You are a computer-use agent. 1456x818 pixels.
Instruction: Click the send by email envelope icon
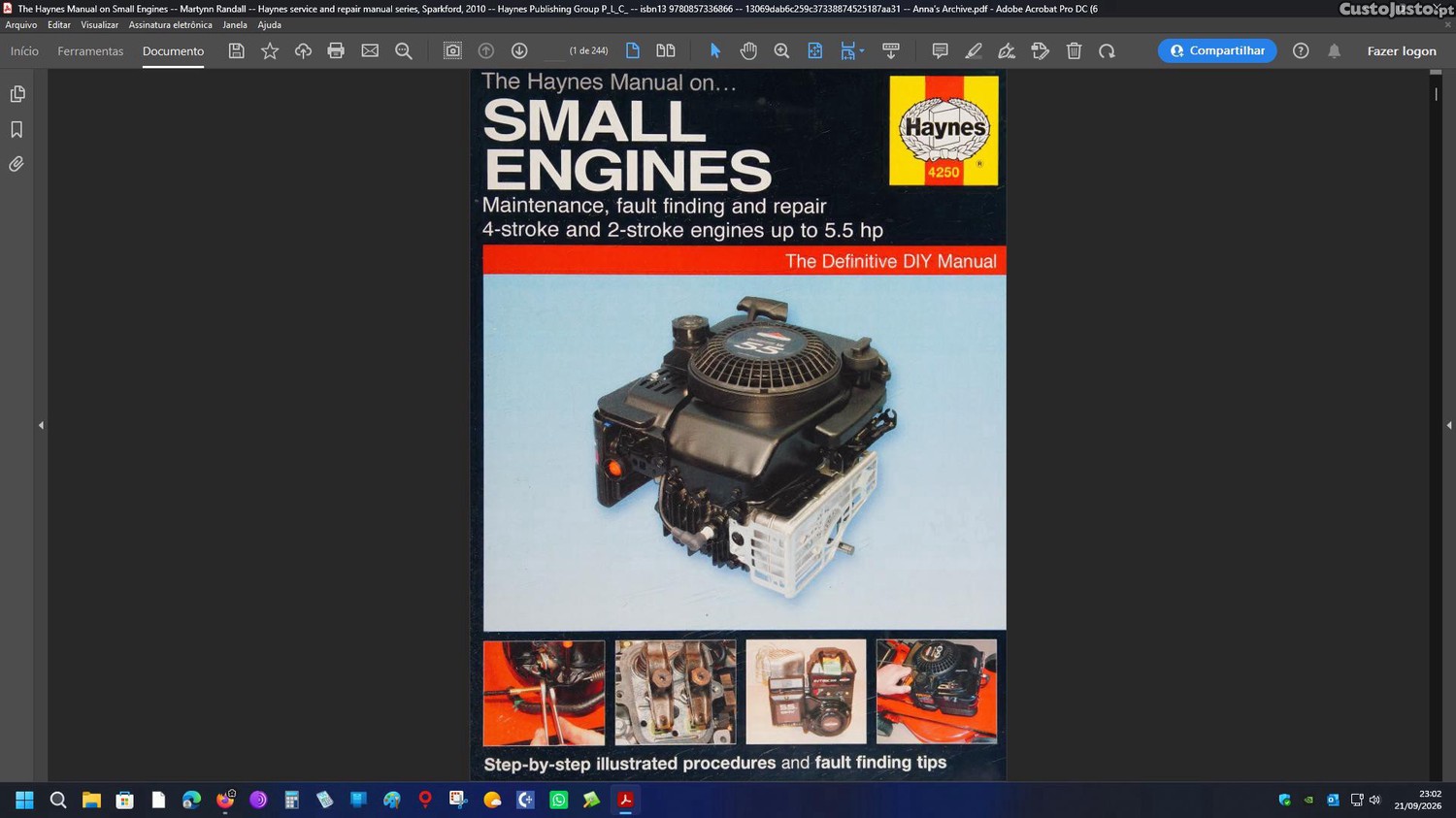[x=370, y=50]
